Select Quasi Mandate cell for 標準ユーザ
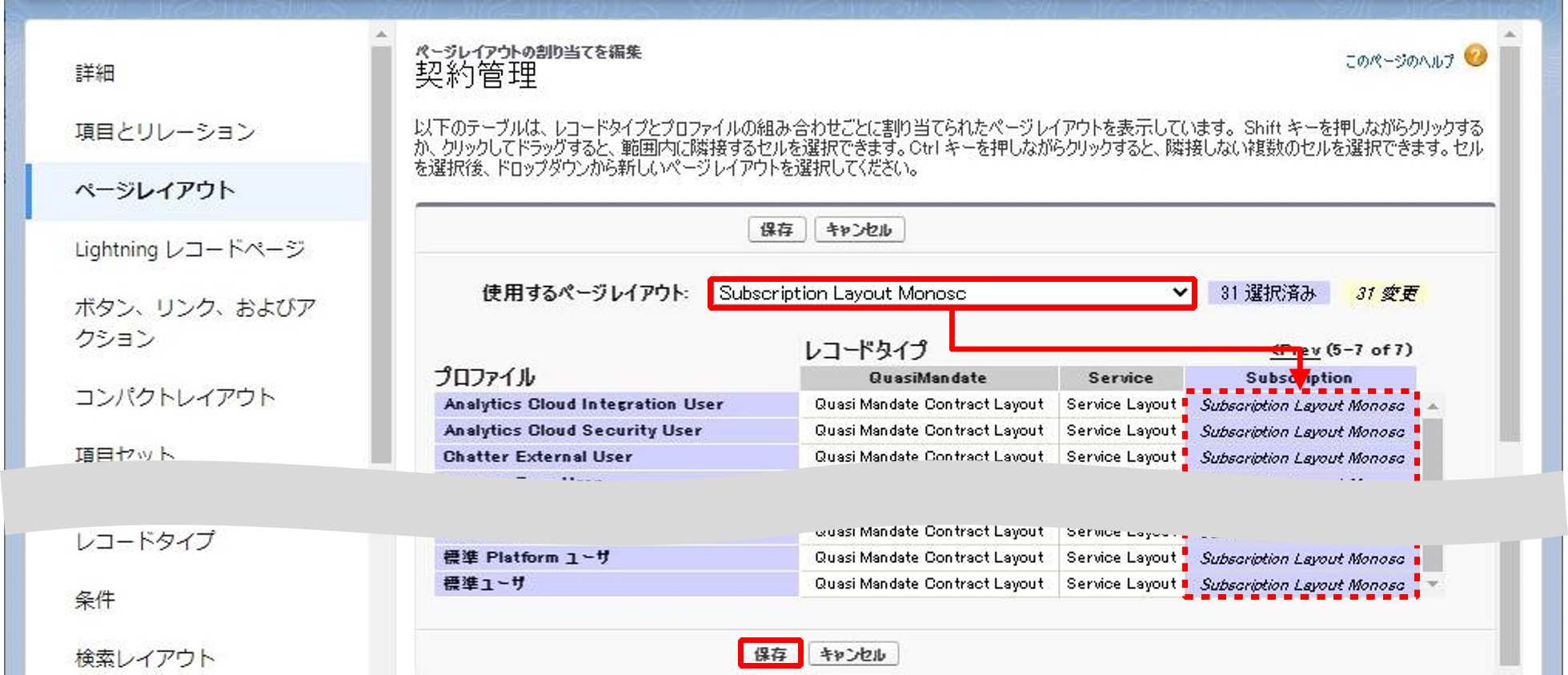 (929, 584)
